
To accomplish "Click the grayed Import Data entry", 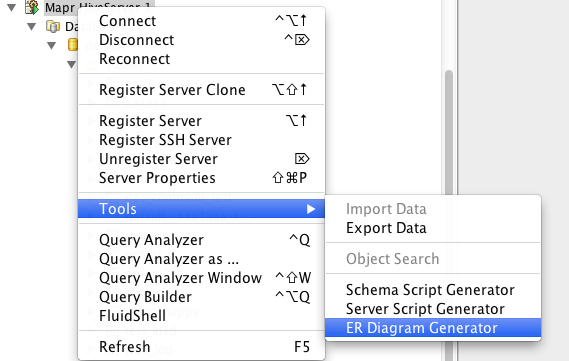I will [433, 209].
